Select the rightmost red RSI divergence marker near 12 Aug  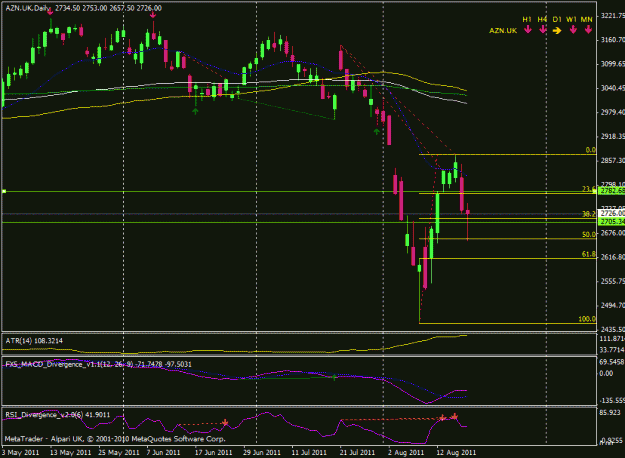(x=454, y=417)
